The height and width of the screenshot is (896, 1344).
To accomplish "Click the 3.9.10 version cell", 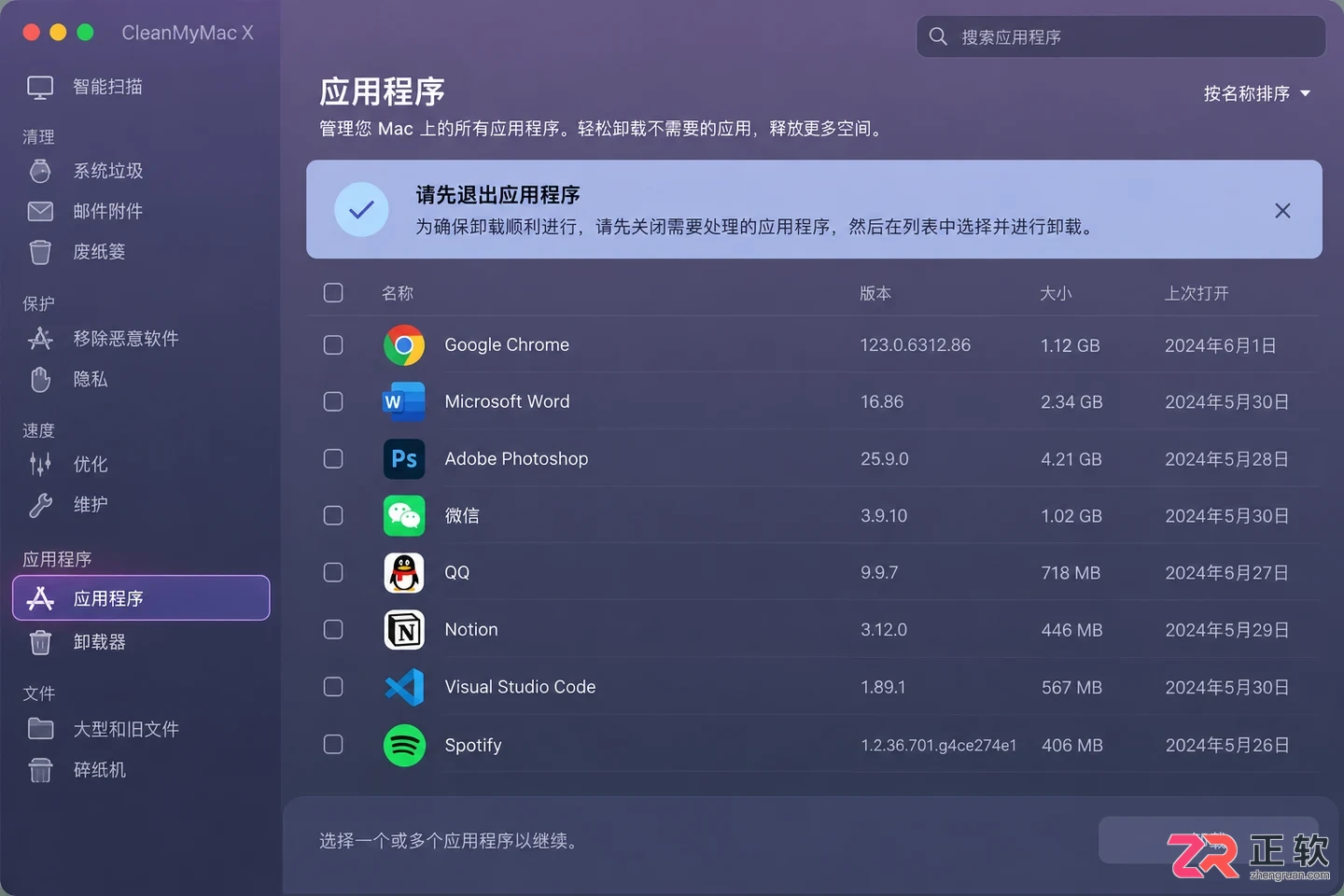I will click(x=884, y=516).
